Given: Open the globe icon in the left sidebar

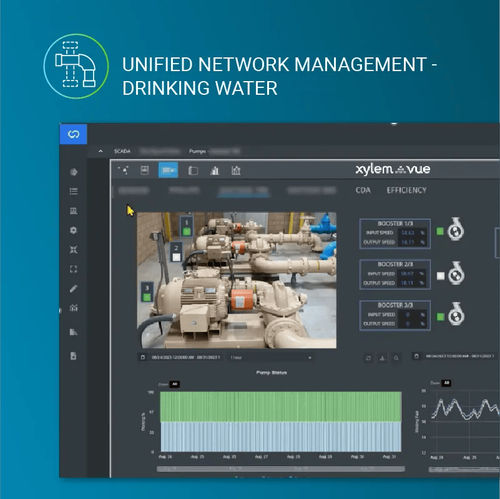Looking at the screenshot, I should pyautogui.click(x=74, y=172).
